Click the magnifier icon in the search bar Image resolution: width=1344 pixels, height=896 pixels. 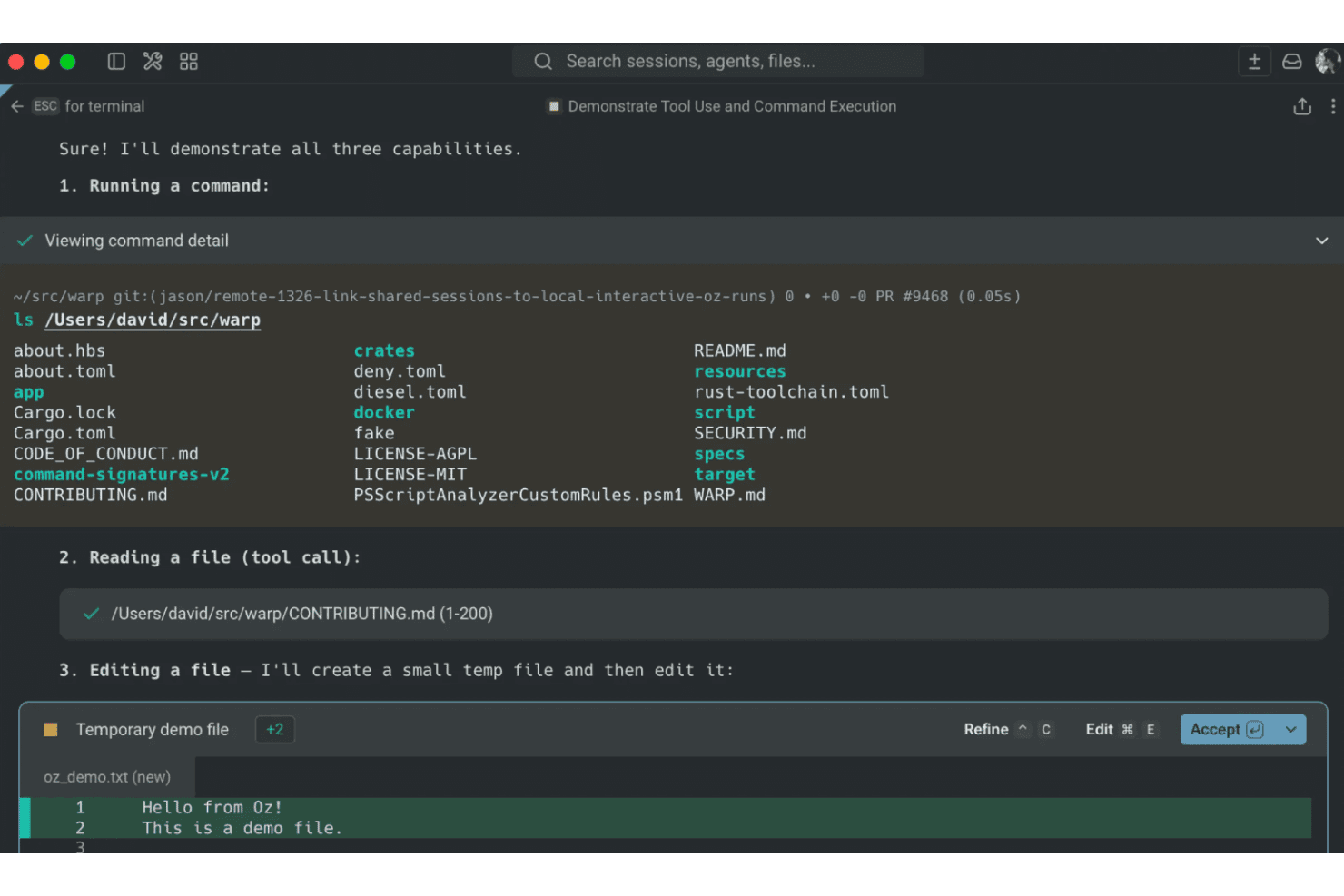(x=543, y=62)
